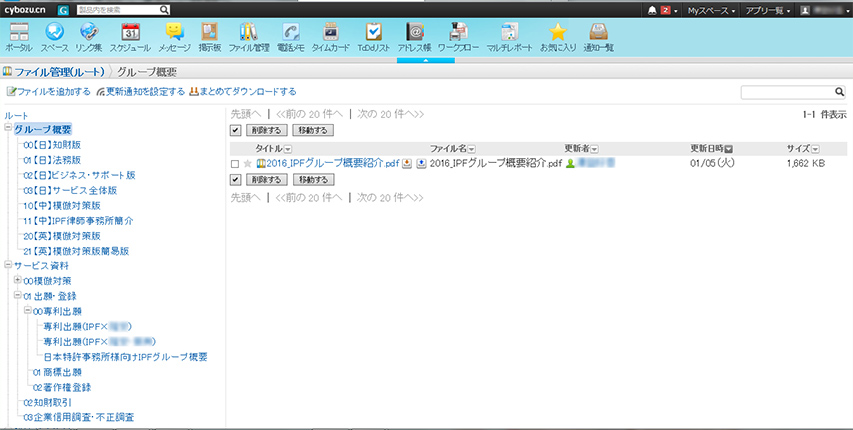This screenshot has width=853, height=430.
Task: Open the 電話メモ phone memo icon
Action: click(x=290, y=32)
